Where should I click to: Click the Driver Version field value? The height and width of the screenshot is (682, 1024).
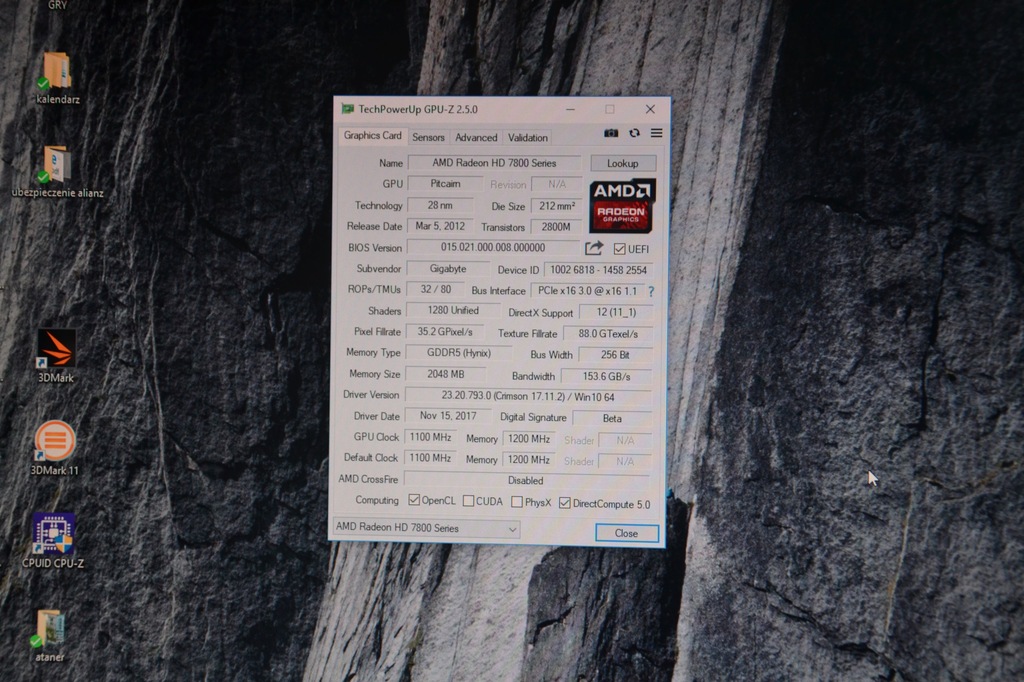(528, 396)
